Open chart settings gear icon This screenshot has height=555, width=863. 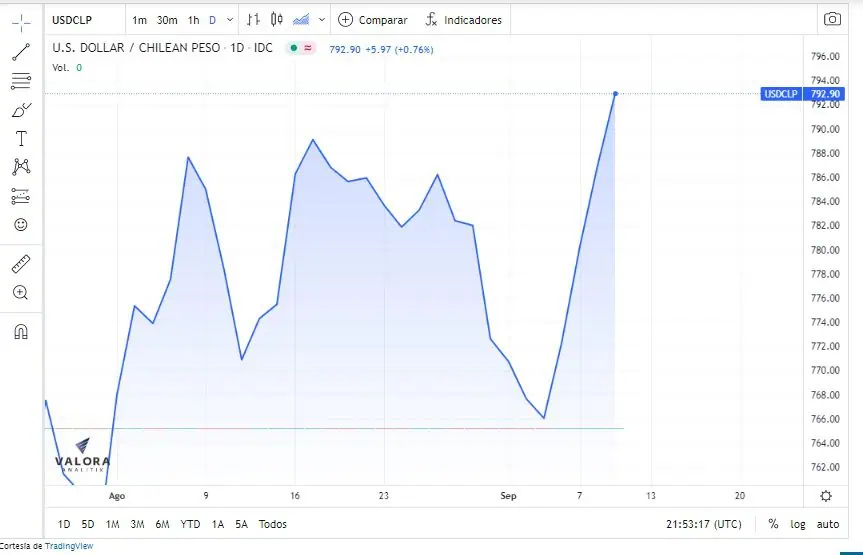point(826,496)
